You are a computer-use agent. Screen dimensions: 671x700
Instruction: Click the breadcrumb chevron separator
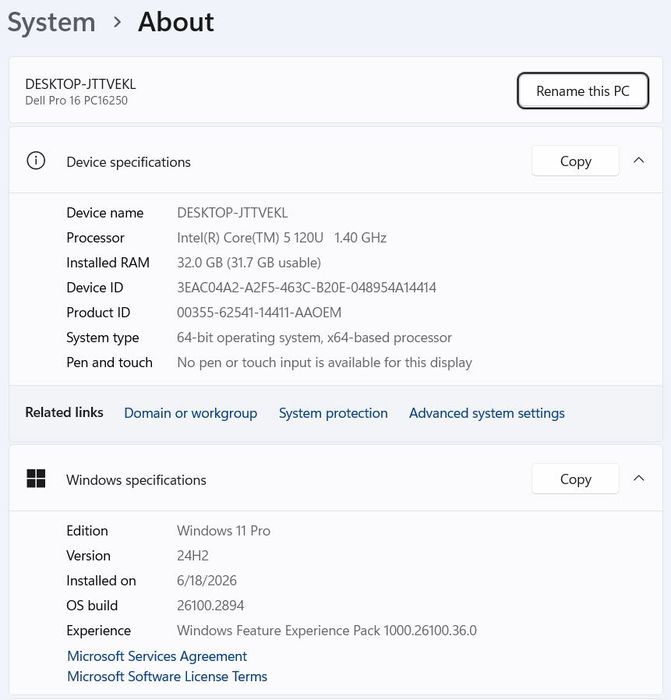click(117, 22)
